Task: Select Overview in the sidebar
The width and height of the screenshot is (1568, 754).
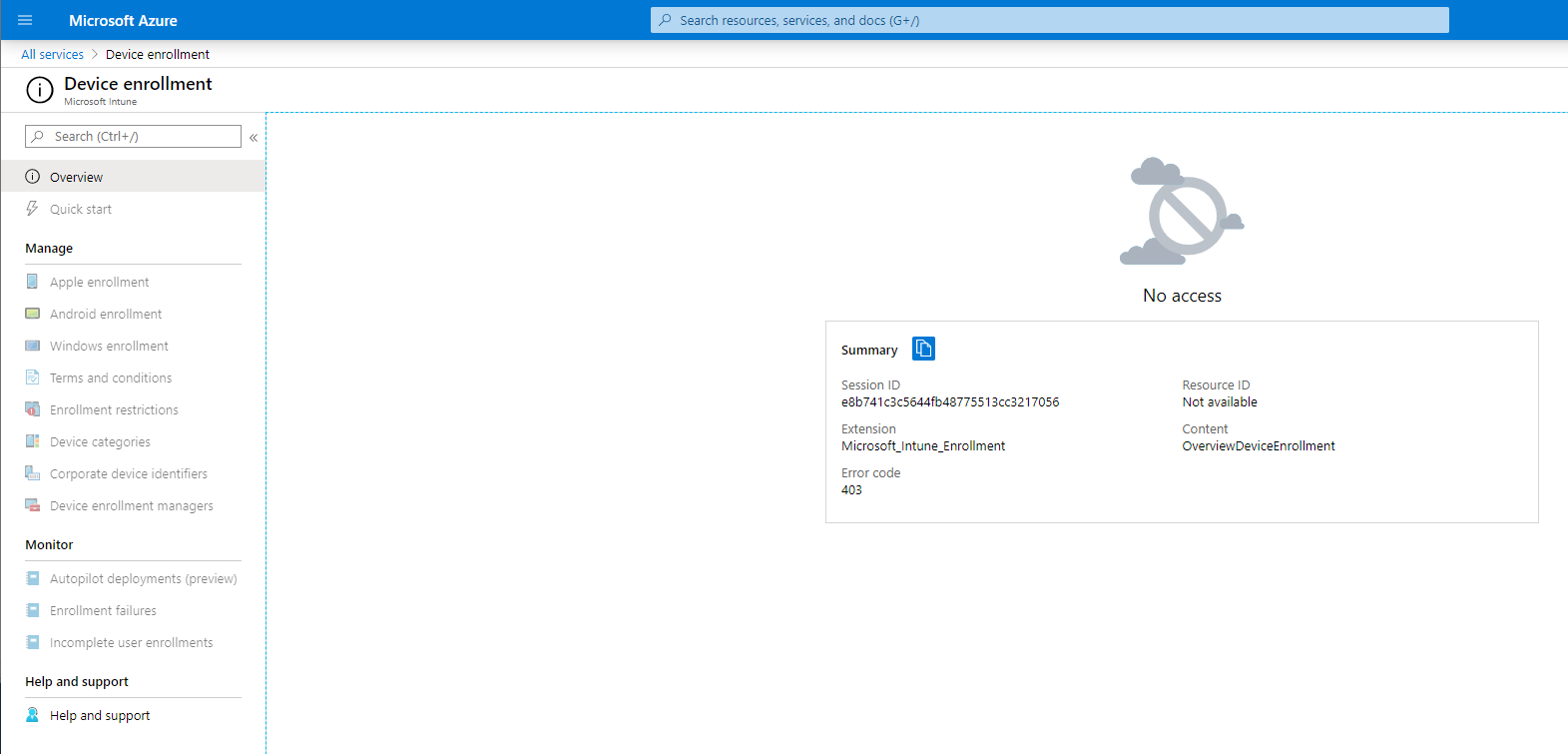Action: (x=133, y=177)
